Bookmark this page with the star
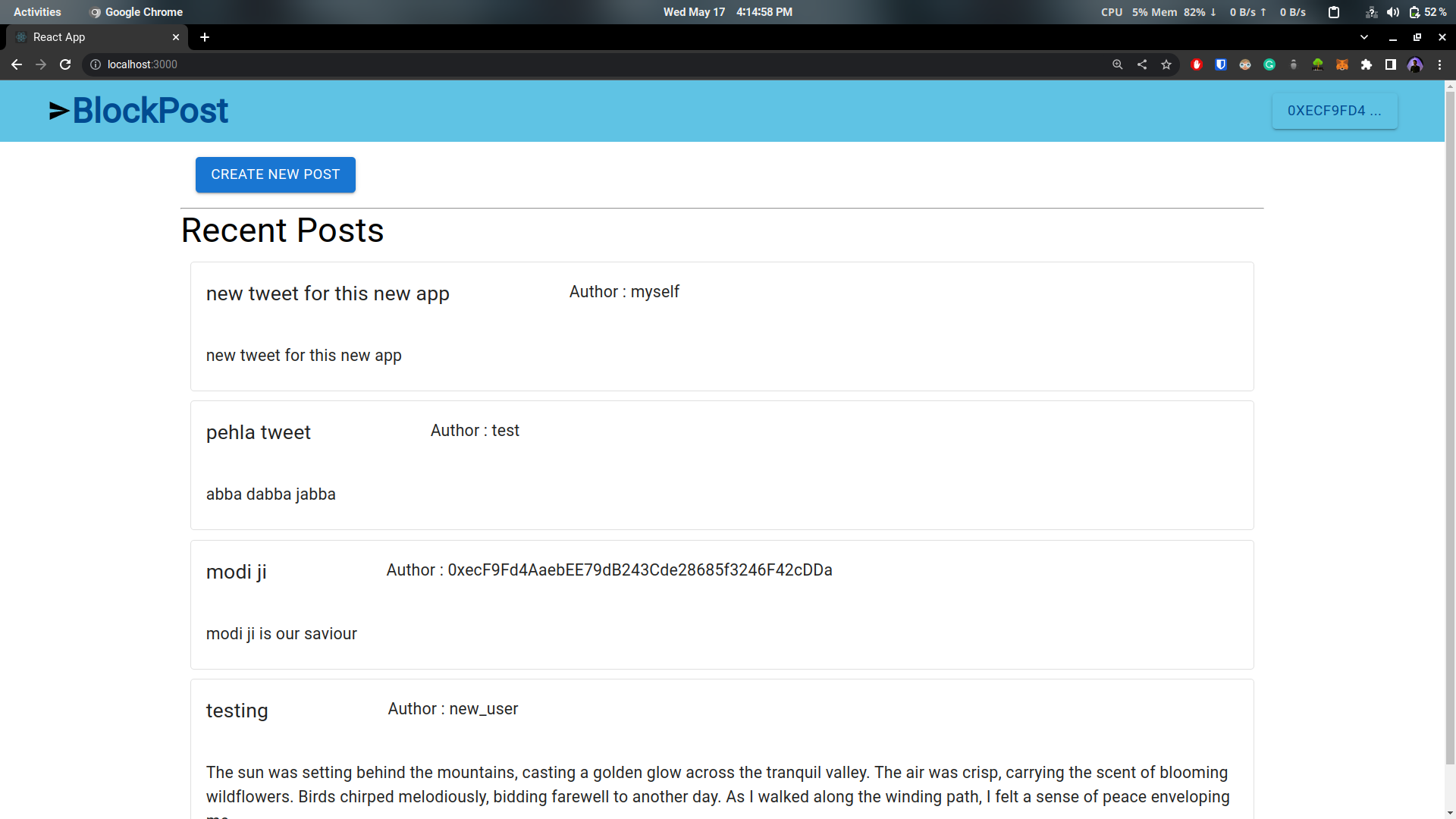This screenshot has width=1456, height=819. [1166, 65]
